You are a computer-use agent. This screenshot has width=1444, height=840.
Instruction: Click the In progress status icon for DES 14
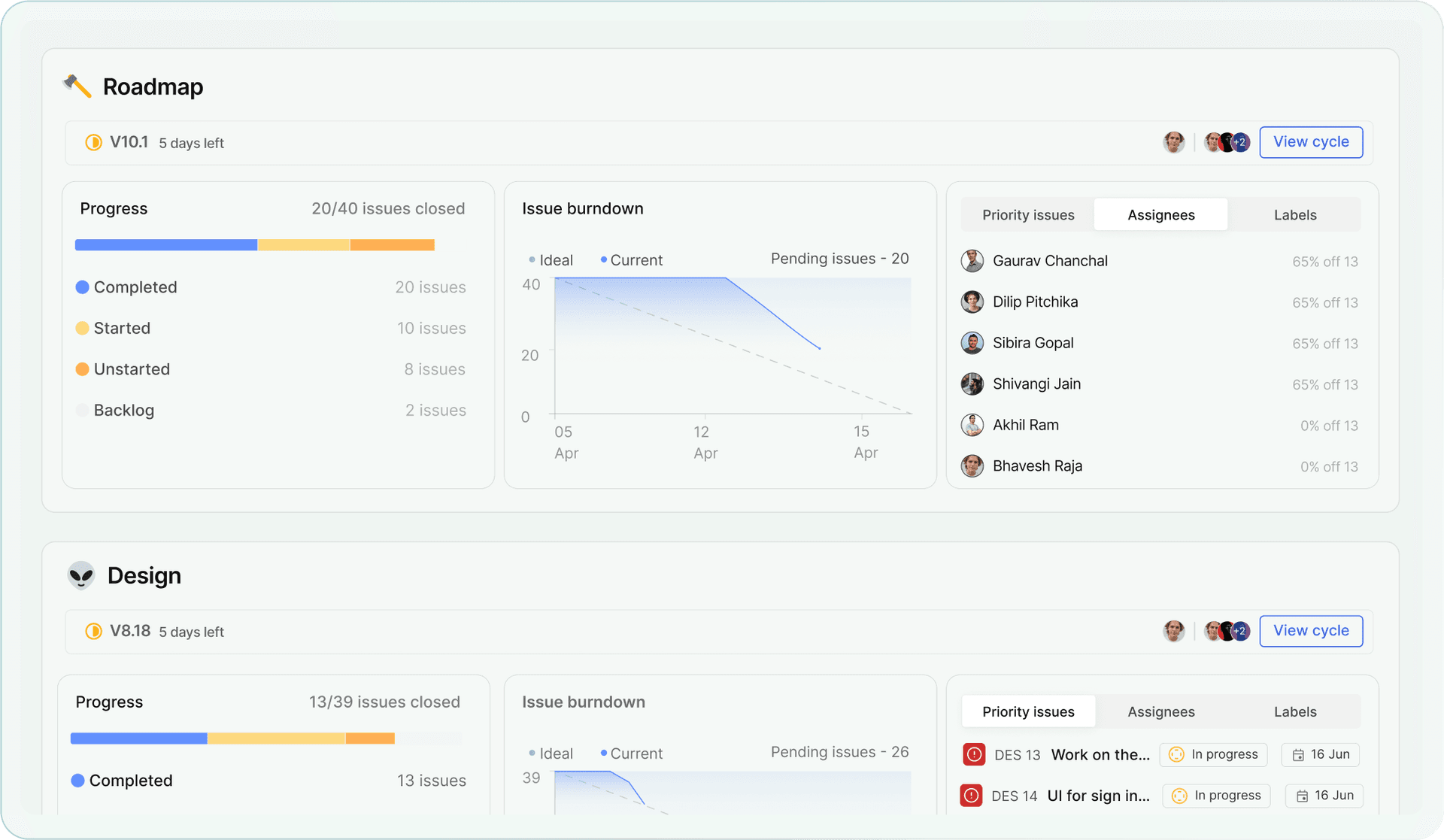click(x=1178, y=795)
